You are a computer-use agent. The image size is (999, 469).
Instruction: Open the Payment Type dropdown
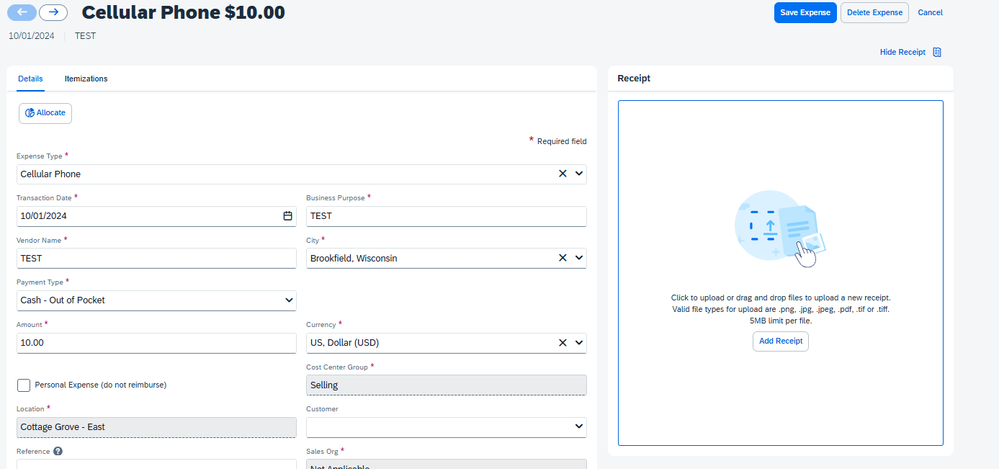(x=156, y=300)
